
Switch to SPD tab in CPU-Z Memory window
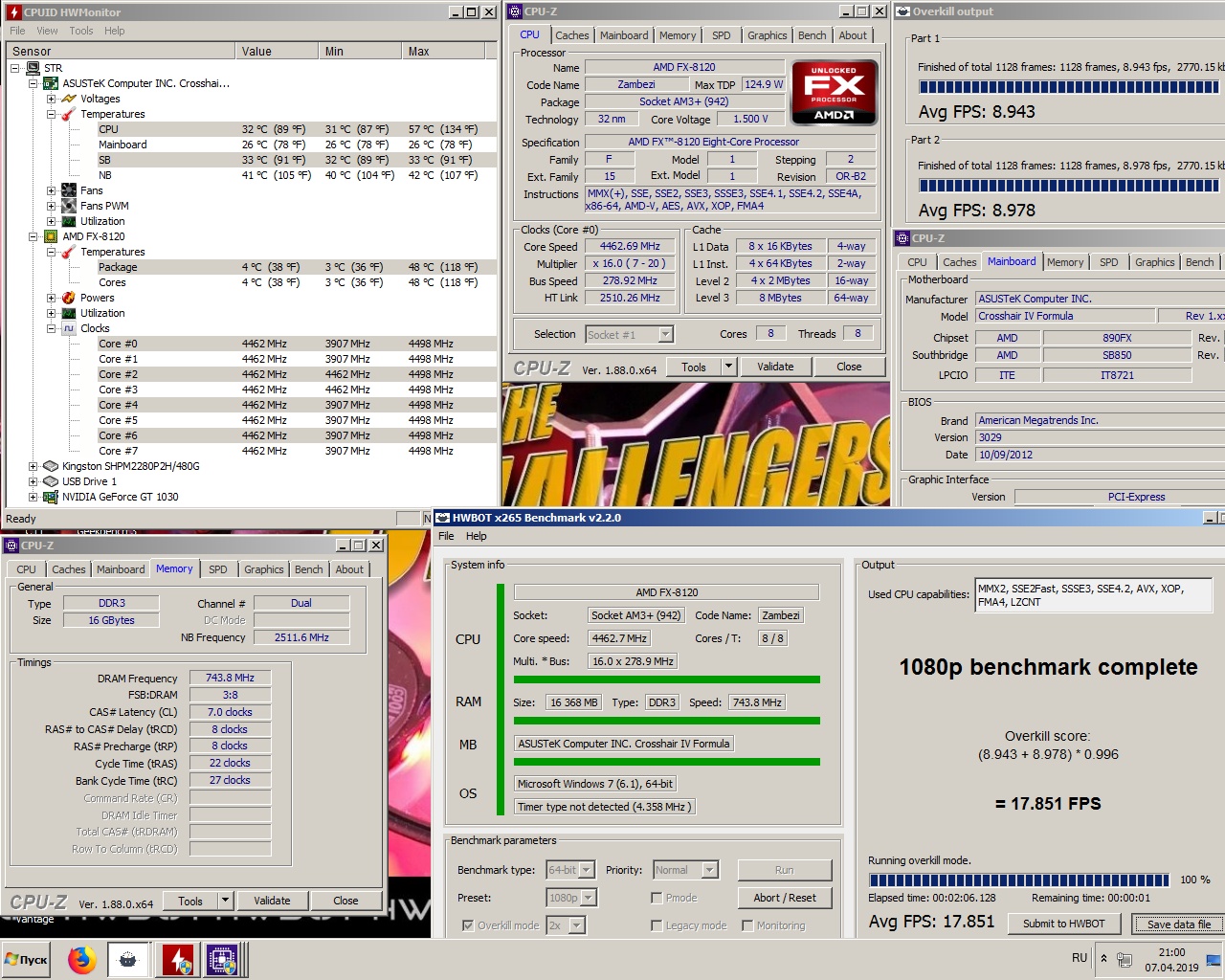218,569
